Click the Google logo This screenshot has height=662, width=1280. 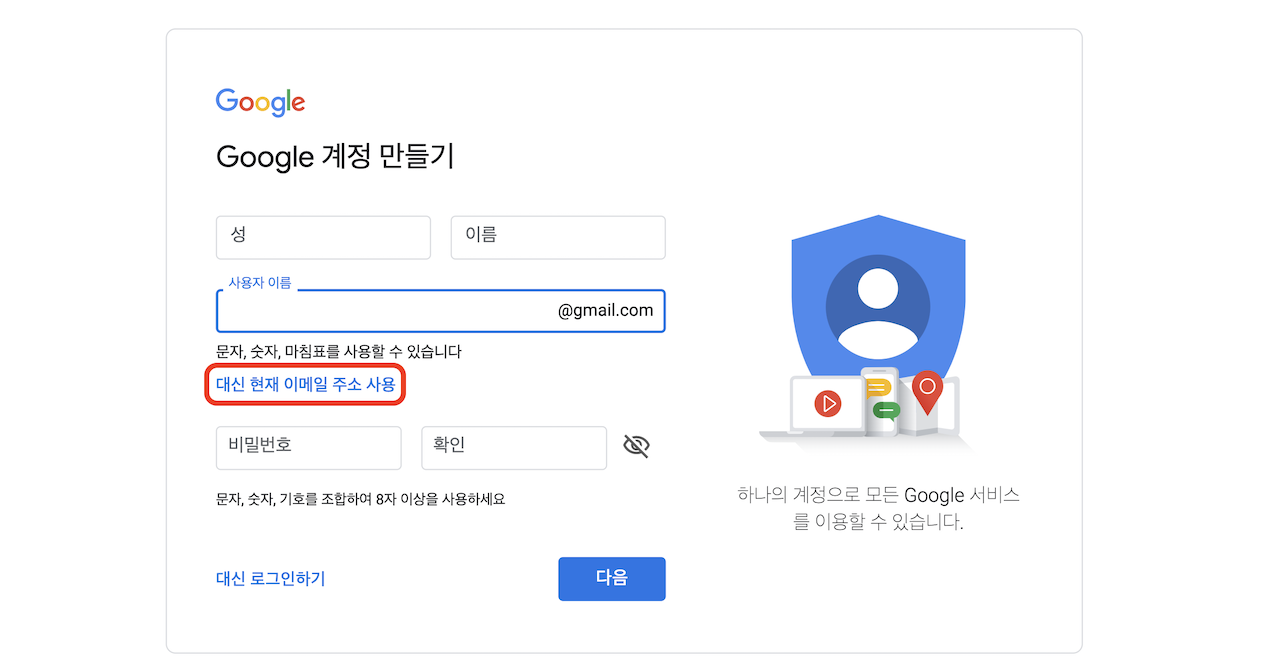[x=260, y=102]
